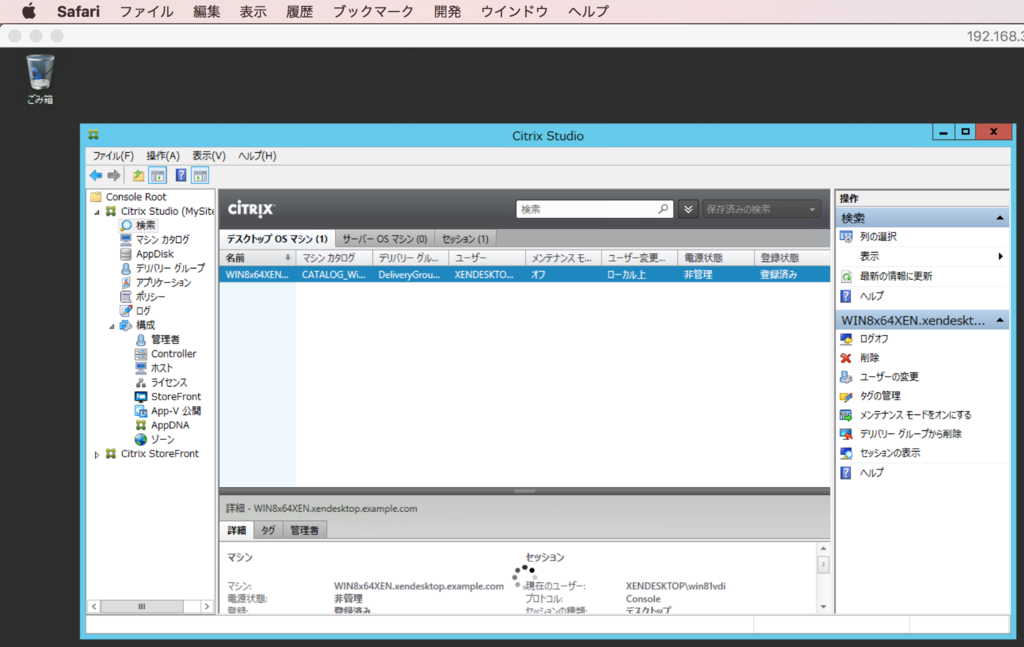
Task: Open the Controller node
Action: (x=174, y=354)
